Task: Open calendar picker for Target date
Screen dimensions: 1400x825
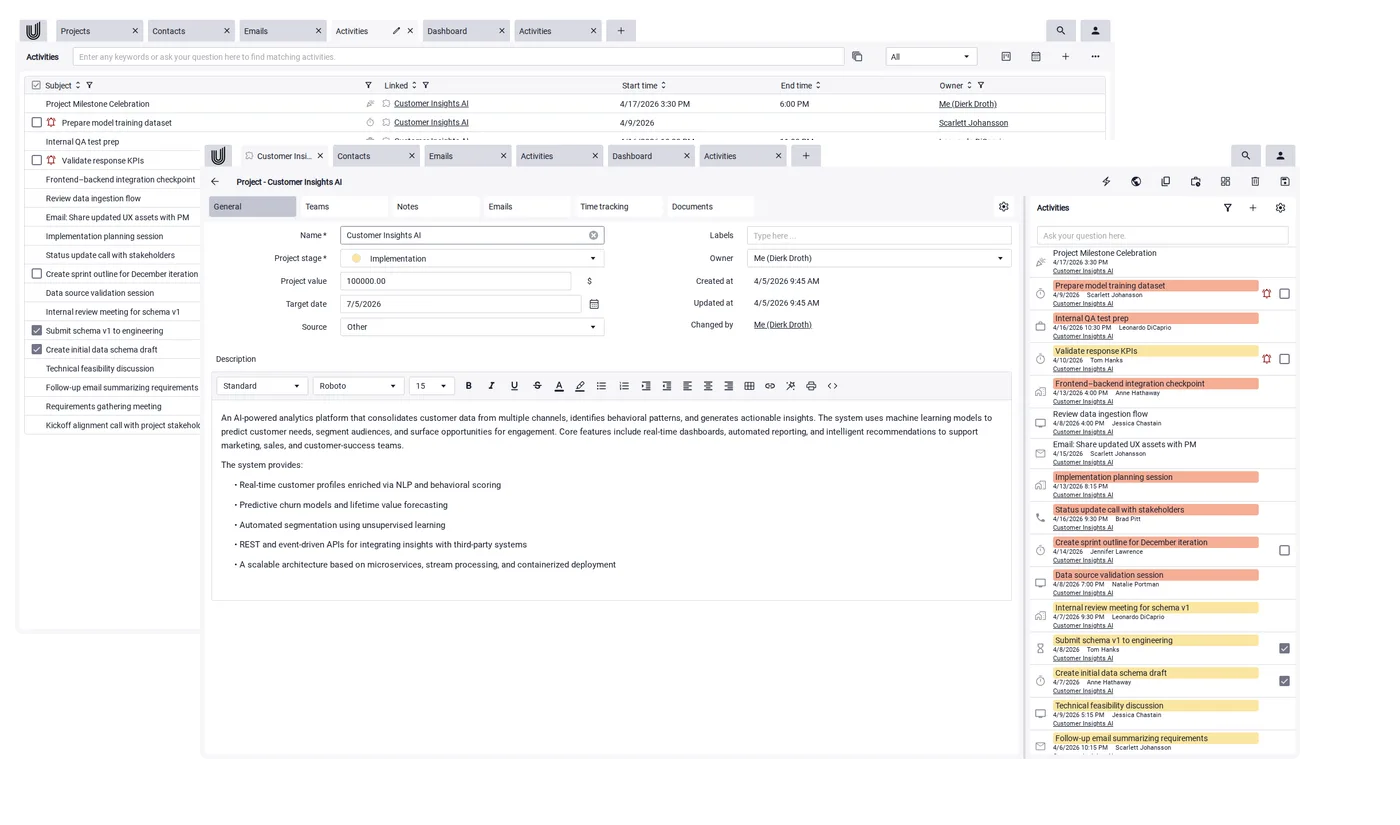Action: click(594, 304)
